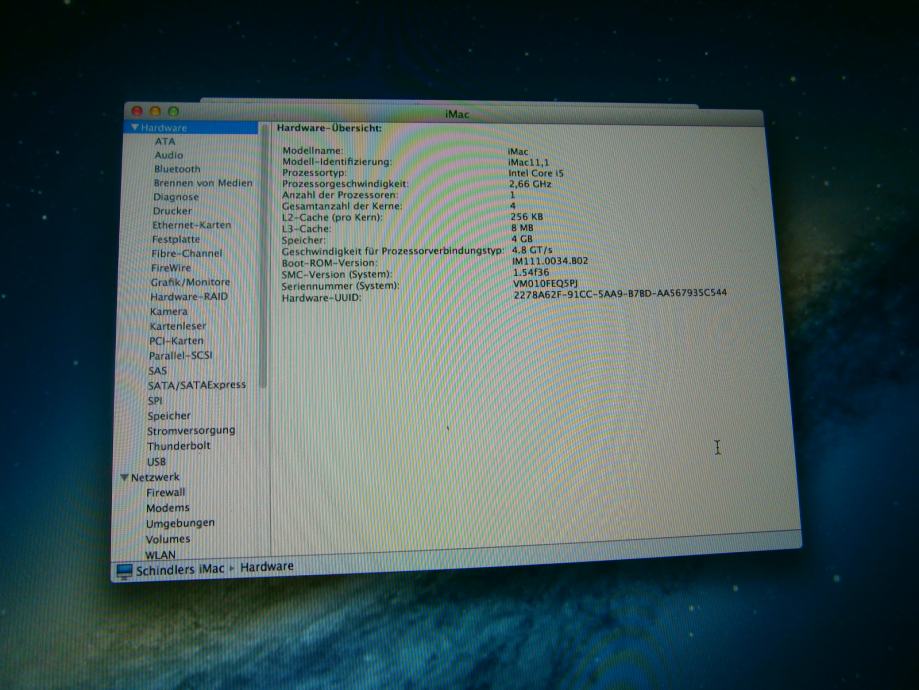Open the Diagnose entry
The image size is (919, 690).
pos(176,197)
